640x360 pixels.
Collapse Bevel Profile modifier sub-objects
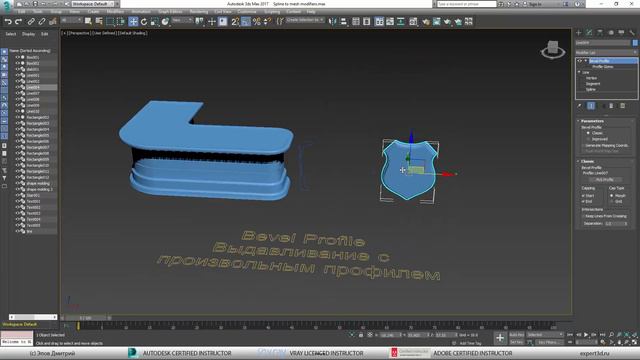click(x=586, y=61)
